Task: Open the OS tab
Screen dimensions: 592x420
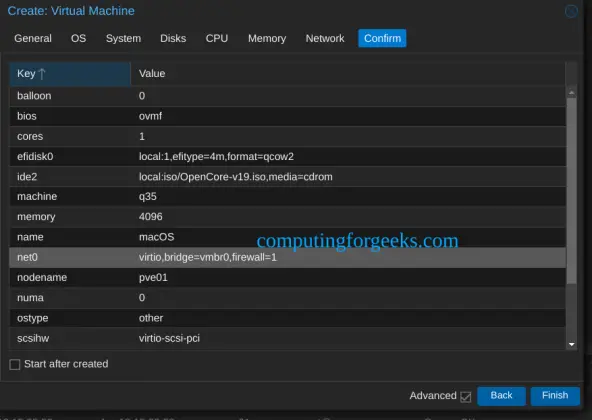Action: coord(79,39)
